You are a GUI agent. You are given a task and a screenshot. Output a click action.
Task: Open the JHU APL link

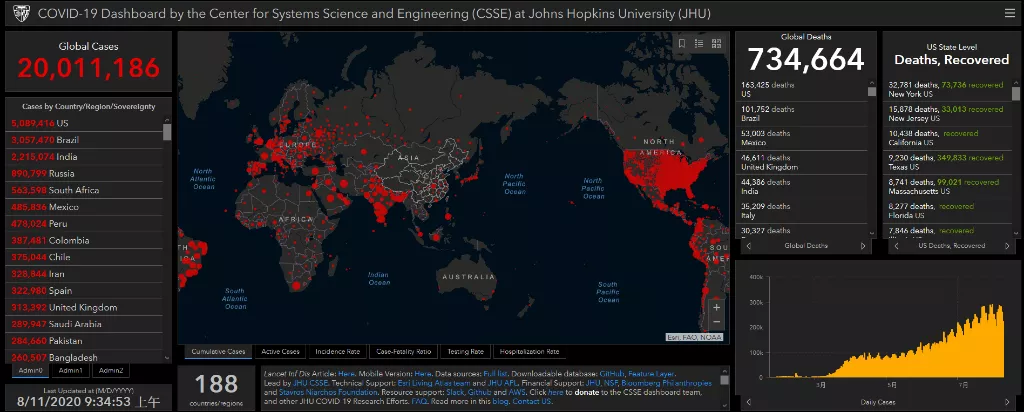tap(502, 383)
